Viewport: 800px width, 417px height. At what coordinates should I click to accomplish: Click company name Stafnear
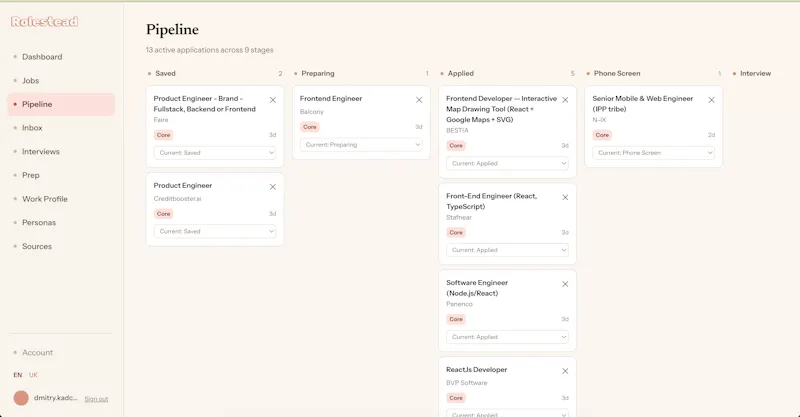459,217
